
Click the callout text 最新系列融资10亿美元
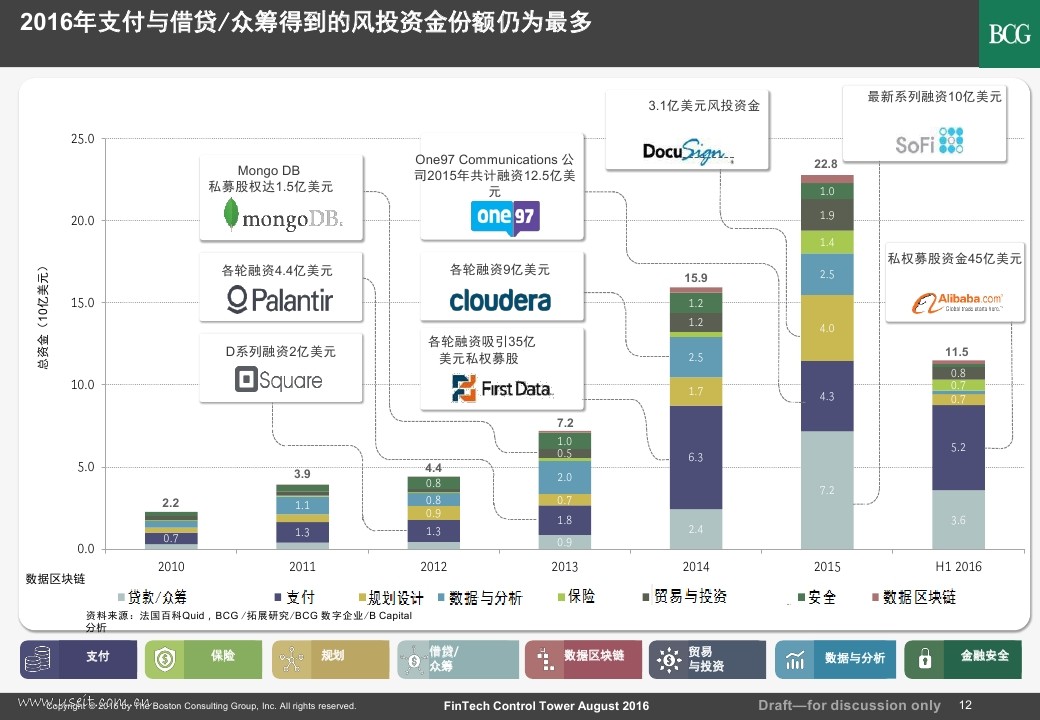935,97
